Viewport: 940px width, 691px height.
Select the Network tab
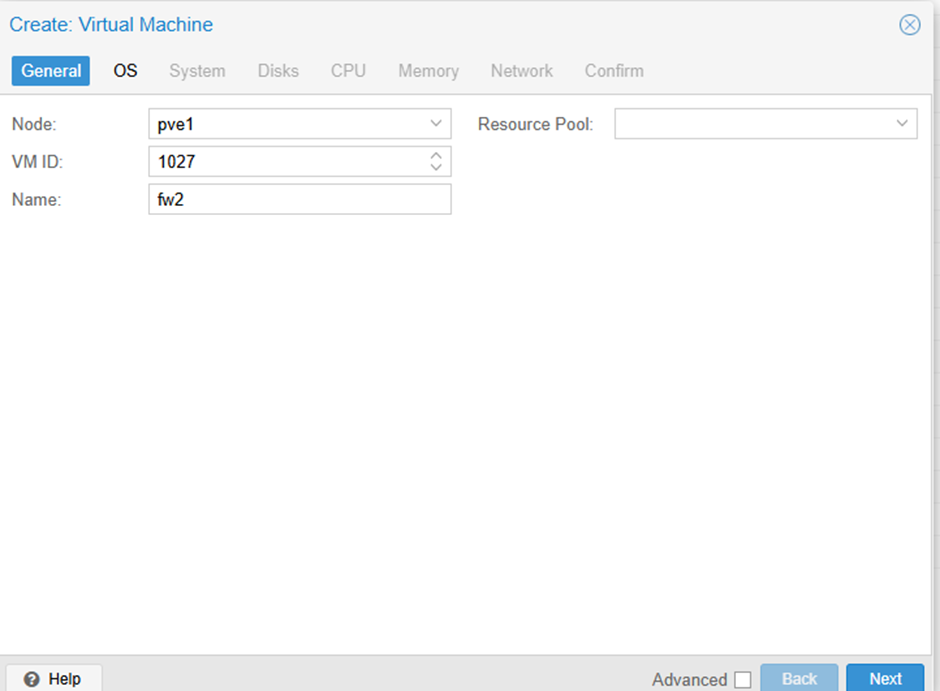(x=521, y=71)
